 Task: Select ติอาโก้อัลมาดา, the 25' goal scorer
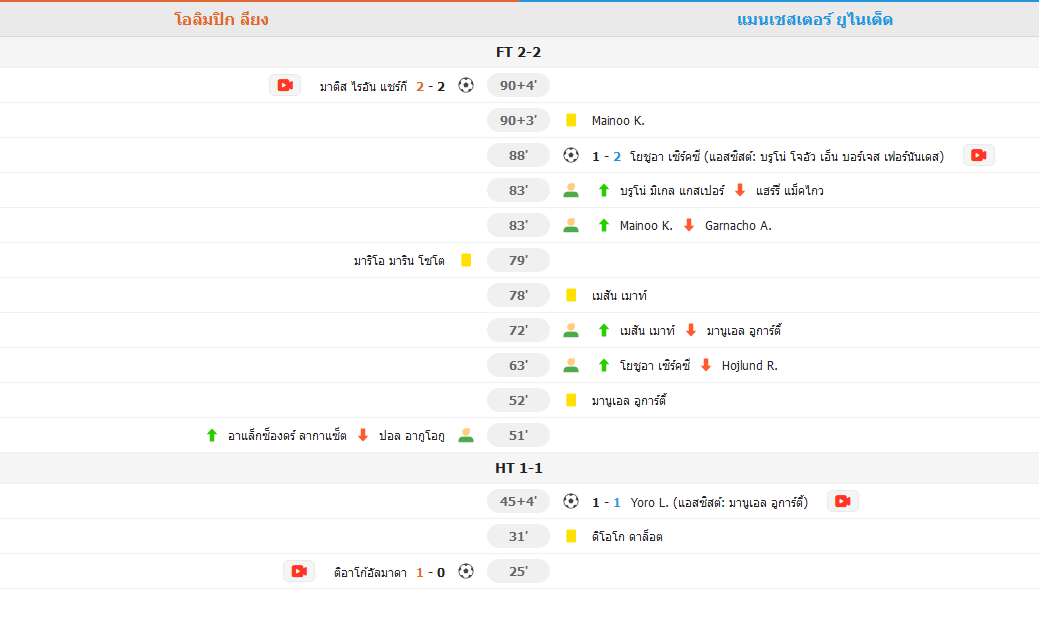point(370,572)
